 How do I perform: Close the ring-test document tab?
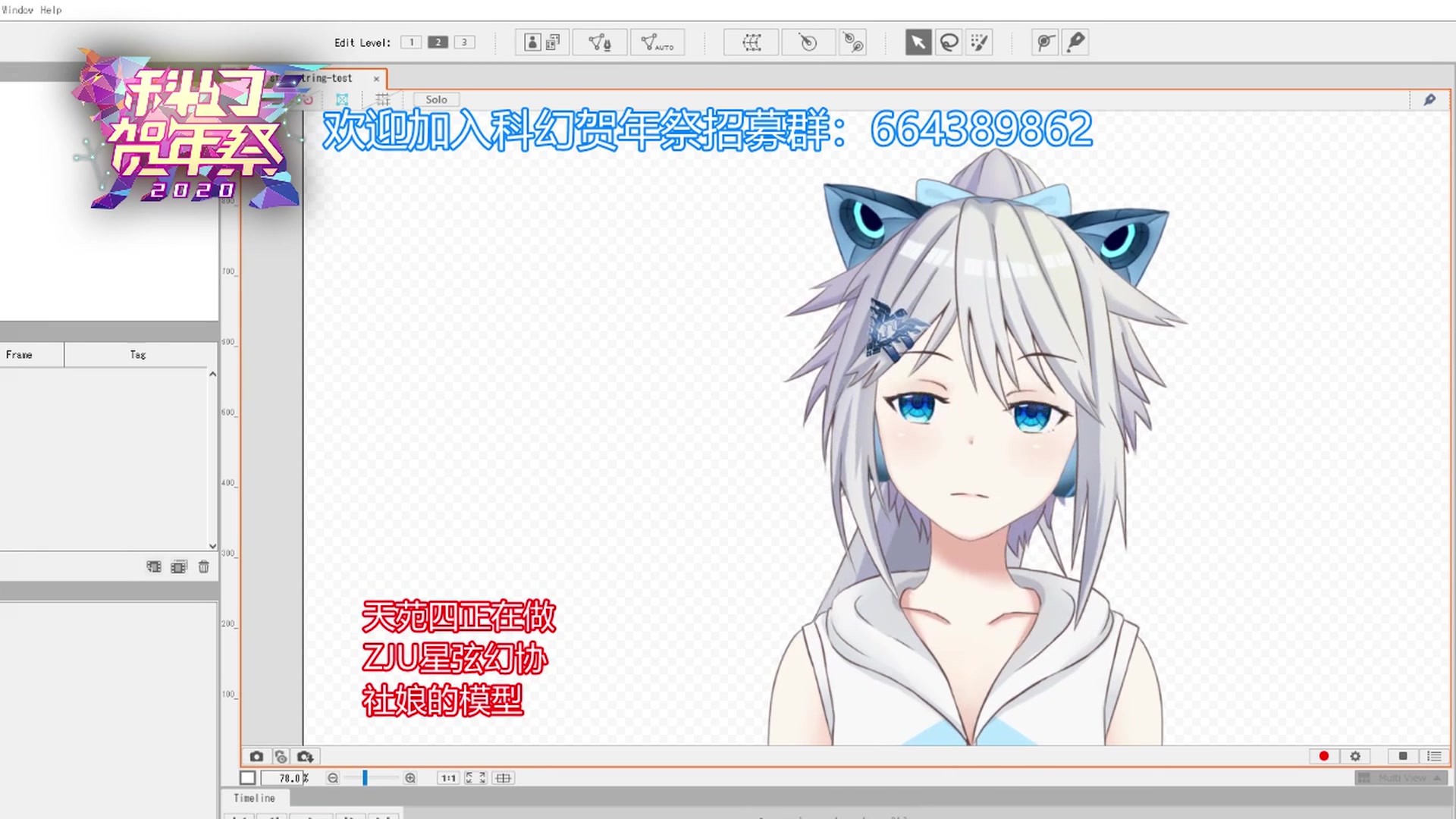pos(376,79)
